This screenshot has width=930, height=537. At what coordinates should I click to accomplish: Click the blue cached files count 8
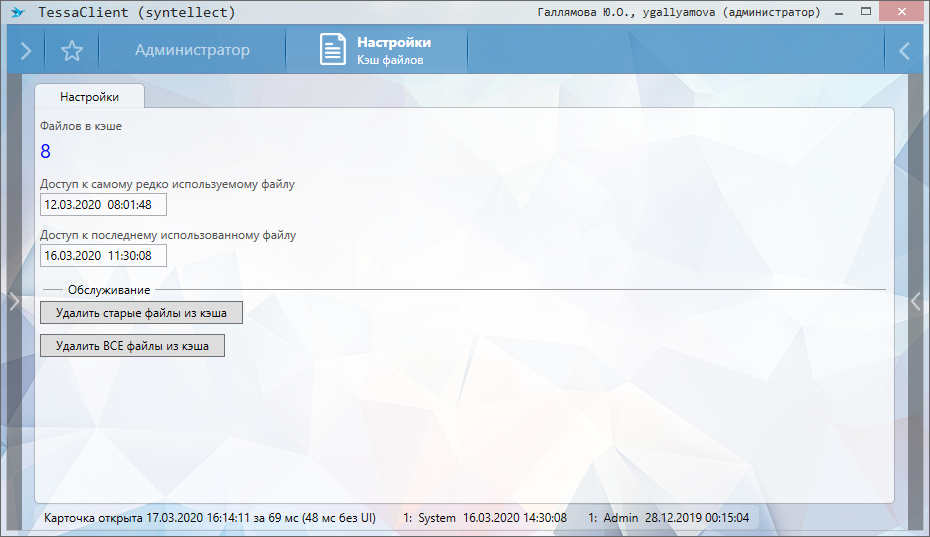coord(46,152)
